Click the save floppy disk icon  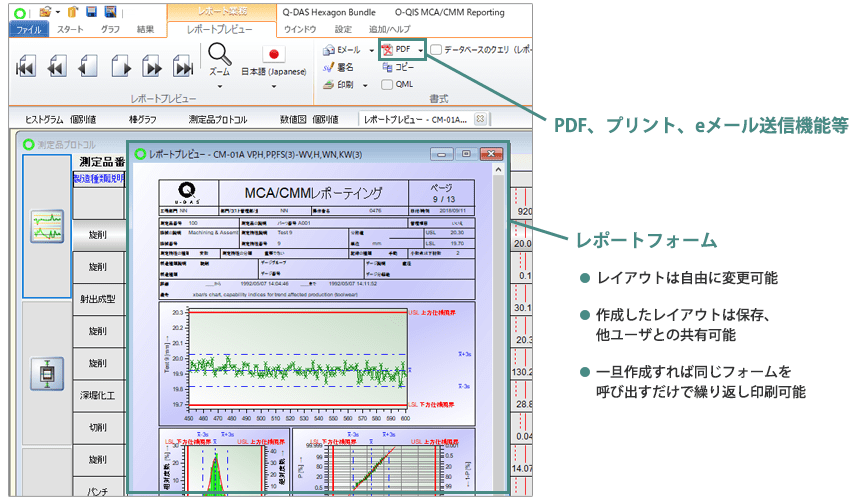(x=92, y=12)
